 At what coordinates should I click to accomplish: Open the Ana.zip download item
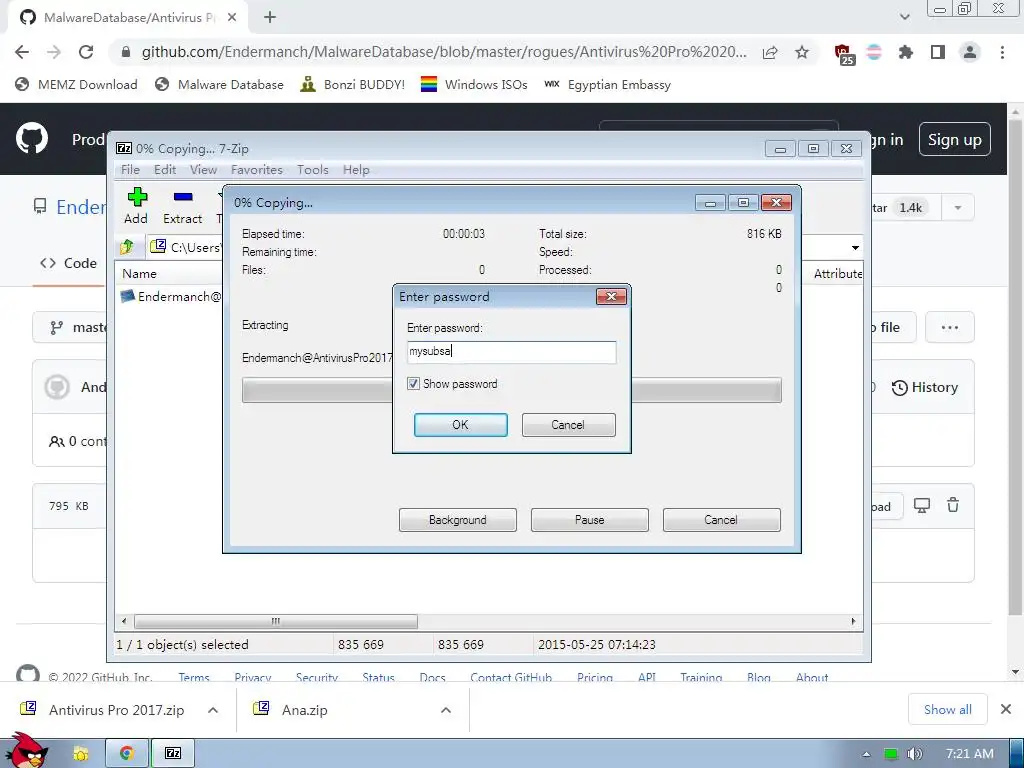(292, 710)
